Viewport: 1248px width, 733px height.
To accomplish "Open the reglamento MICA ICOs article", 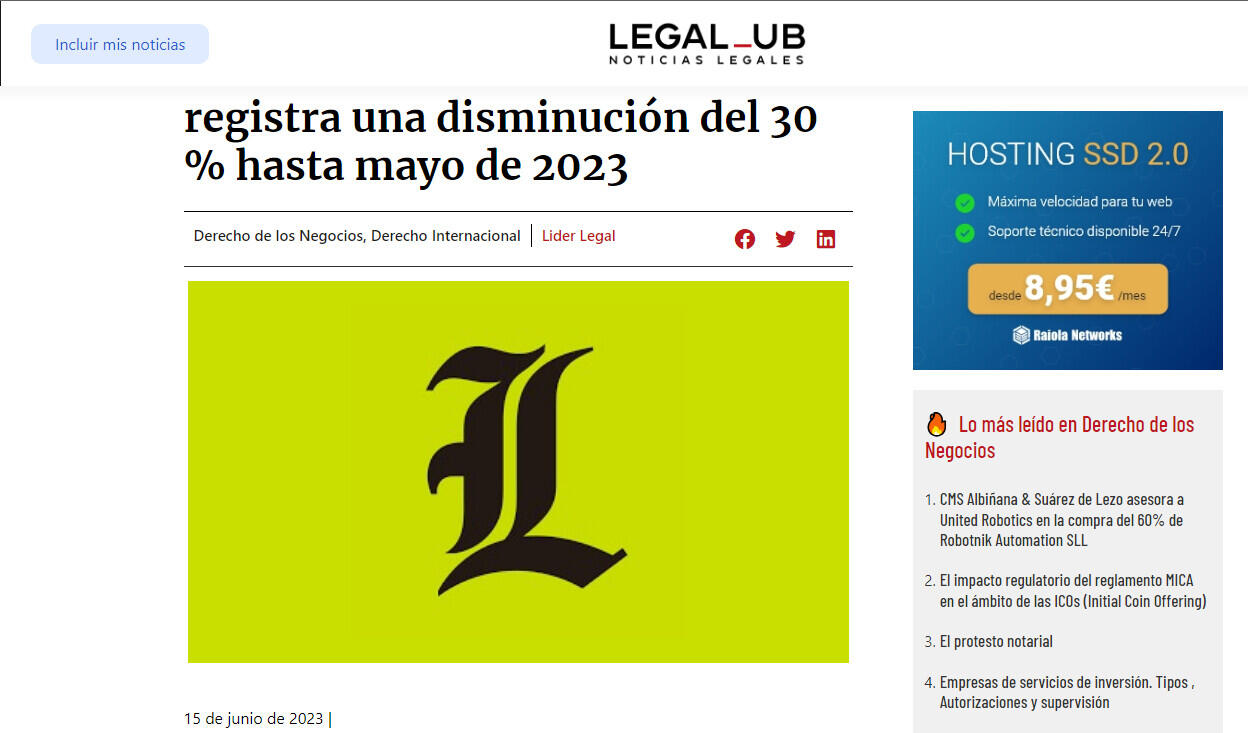I will 1073,591.
